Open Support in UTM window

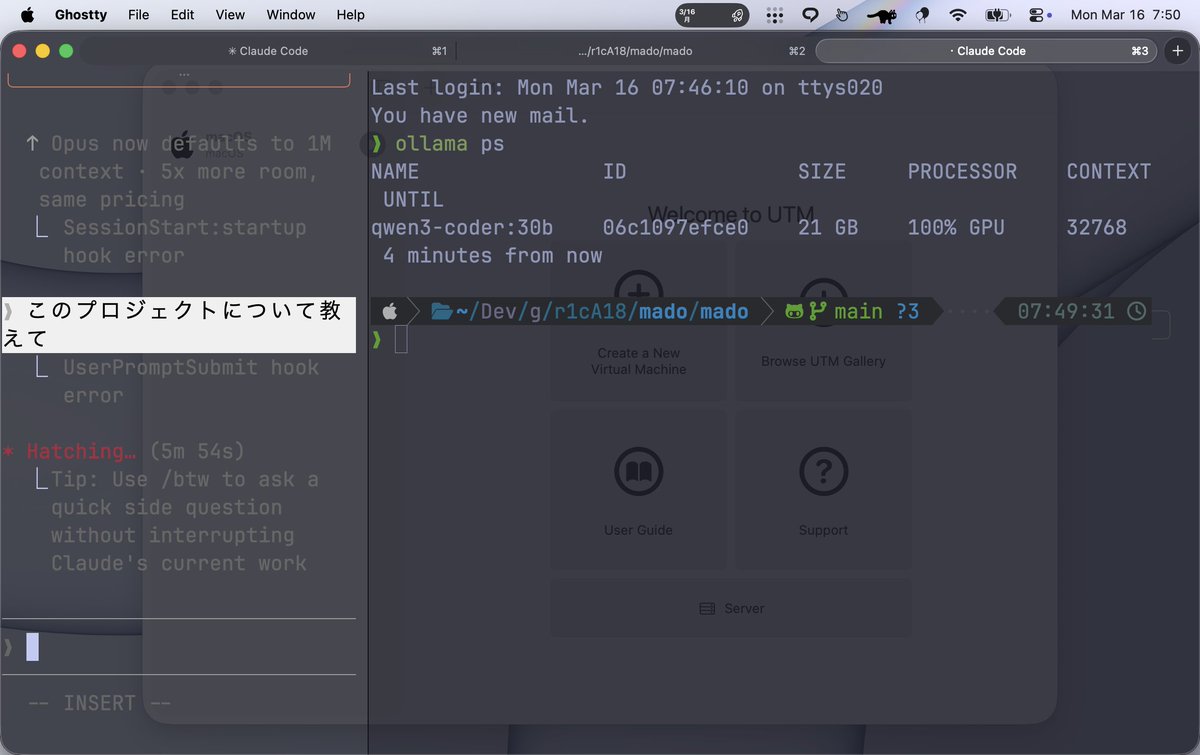click(823, 490)
